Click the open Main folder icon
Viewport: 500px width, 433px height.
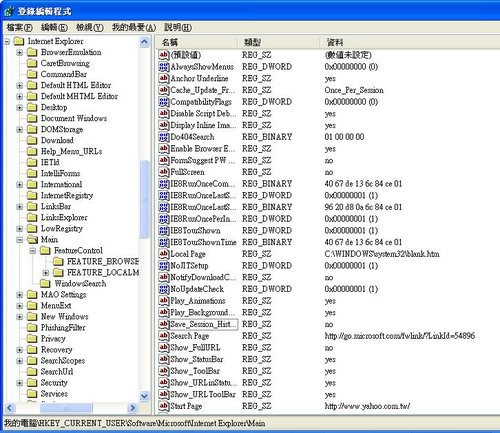click(32, 240)
